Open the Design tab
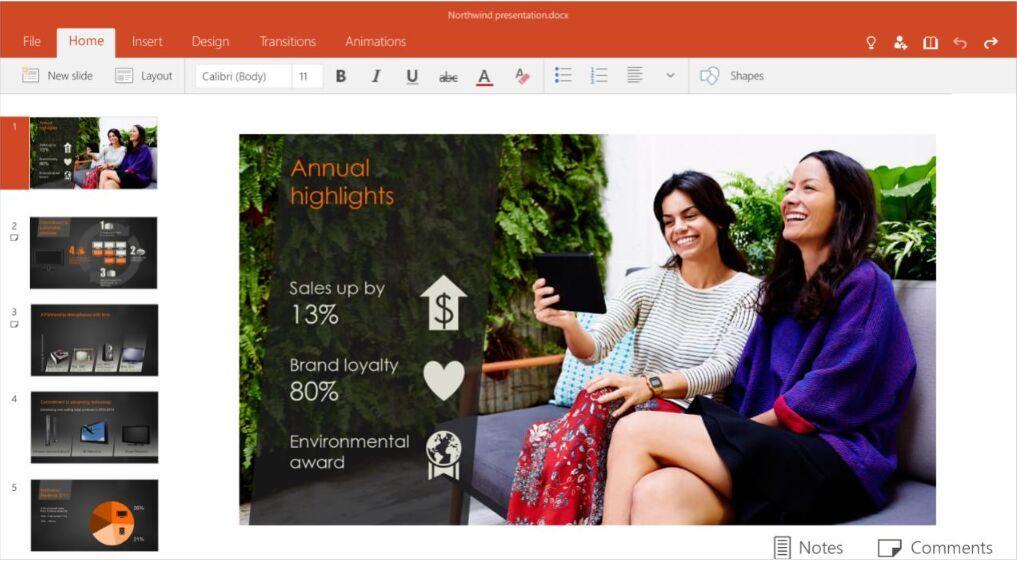The height and width of the screenshot is (561, 1017). pos(210,42)
